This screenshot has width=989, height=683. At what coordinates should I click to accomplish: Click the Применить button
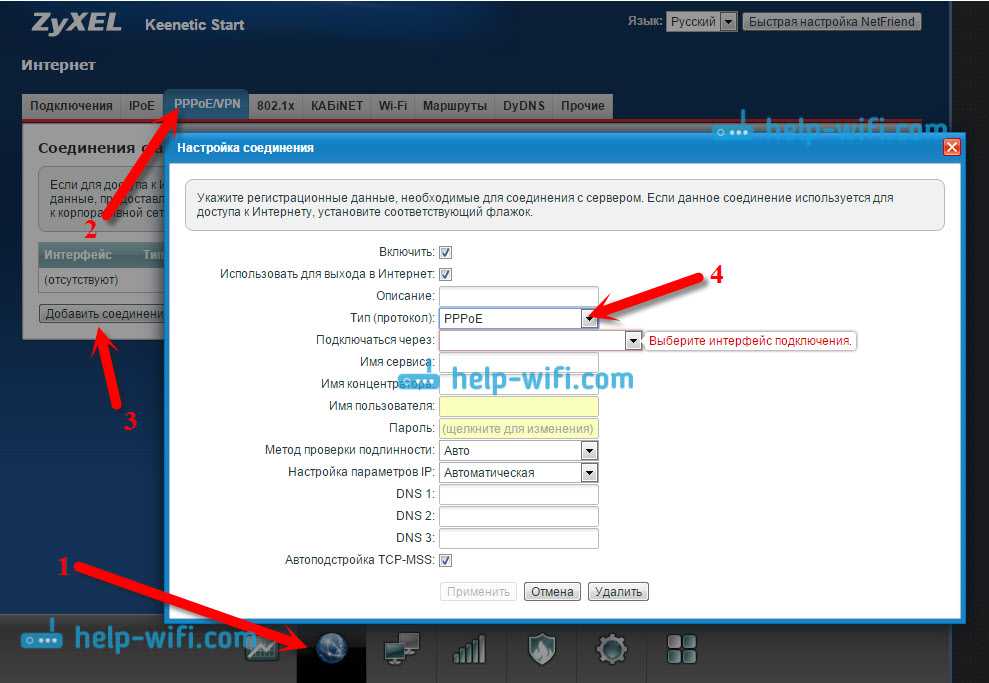point(478,592)
